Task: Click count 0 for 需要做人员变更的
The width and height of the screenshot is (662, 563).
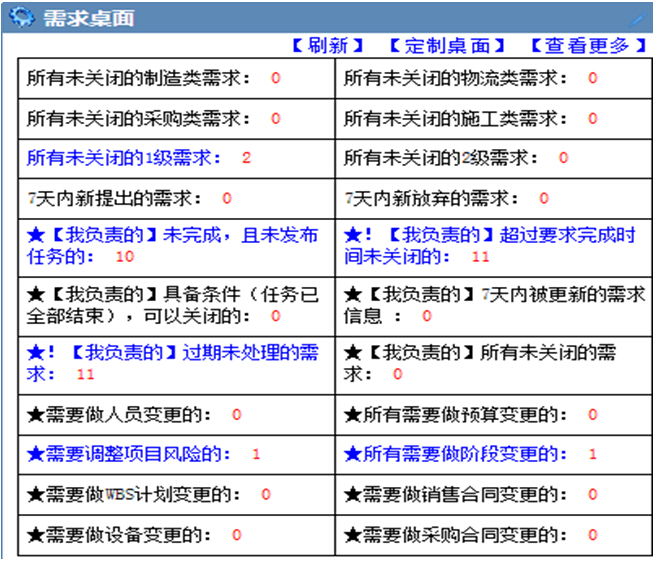Action: (237, 415)
